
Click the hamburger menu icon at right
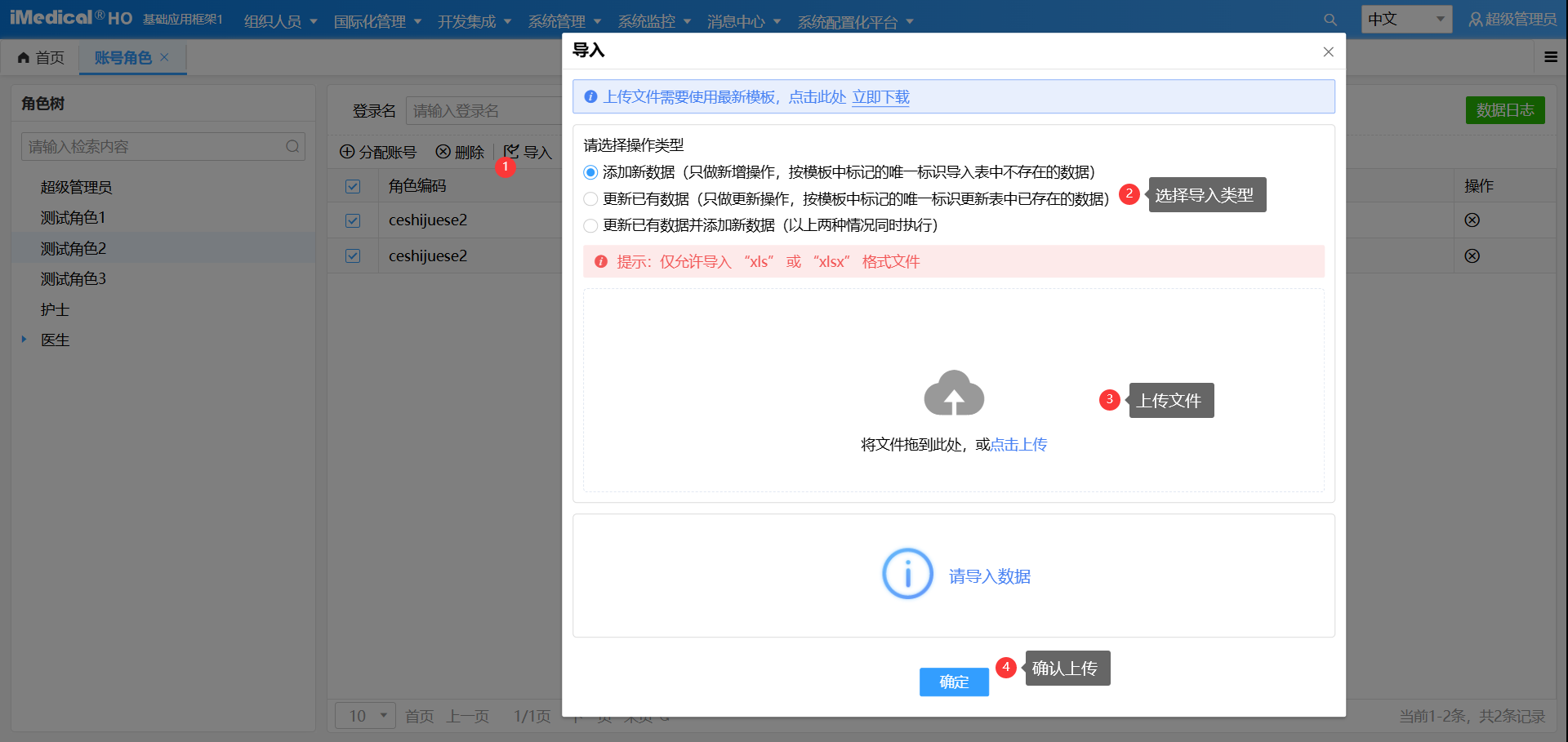point(1550,57)
